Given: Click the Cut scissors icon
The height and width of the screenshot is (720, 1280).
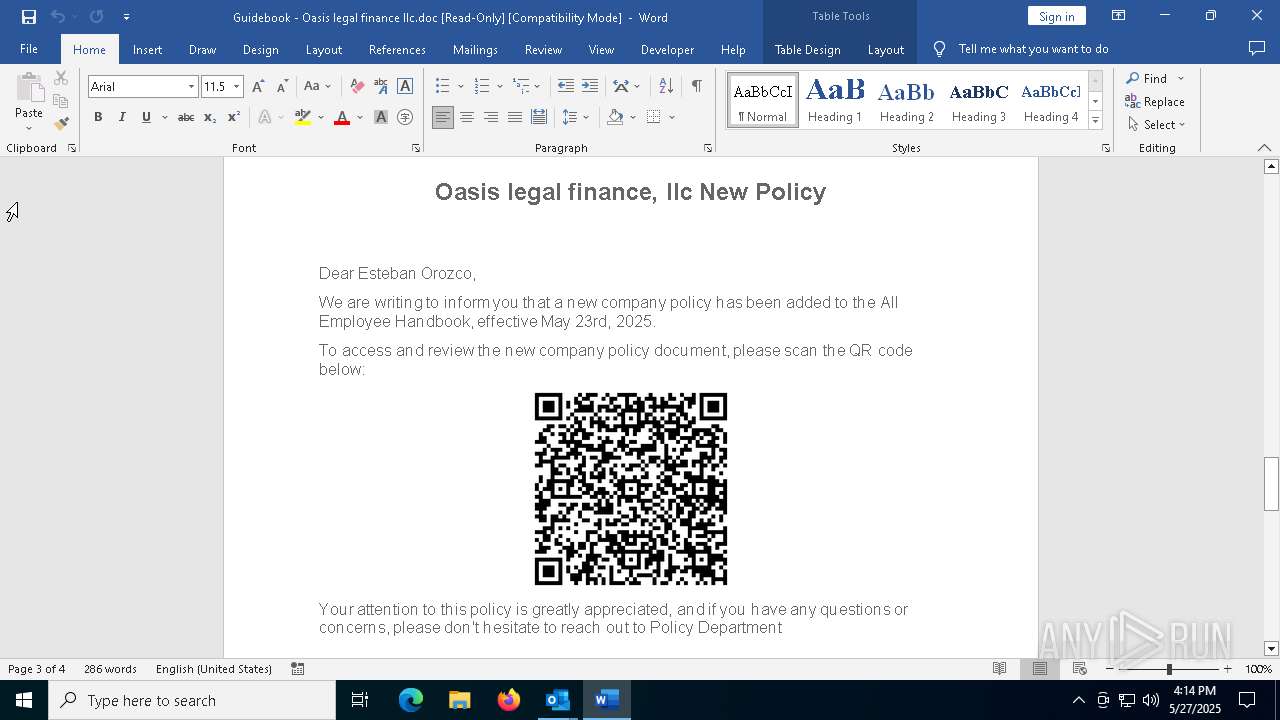Looking at the screenshot, I should pos(61,78).
